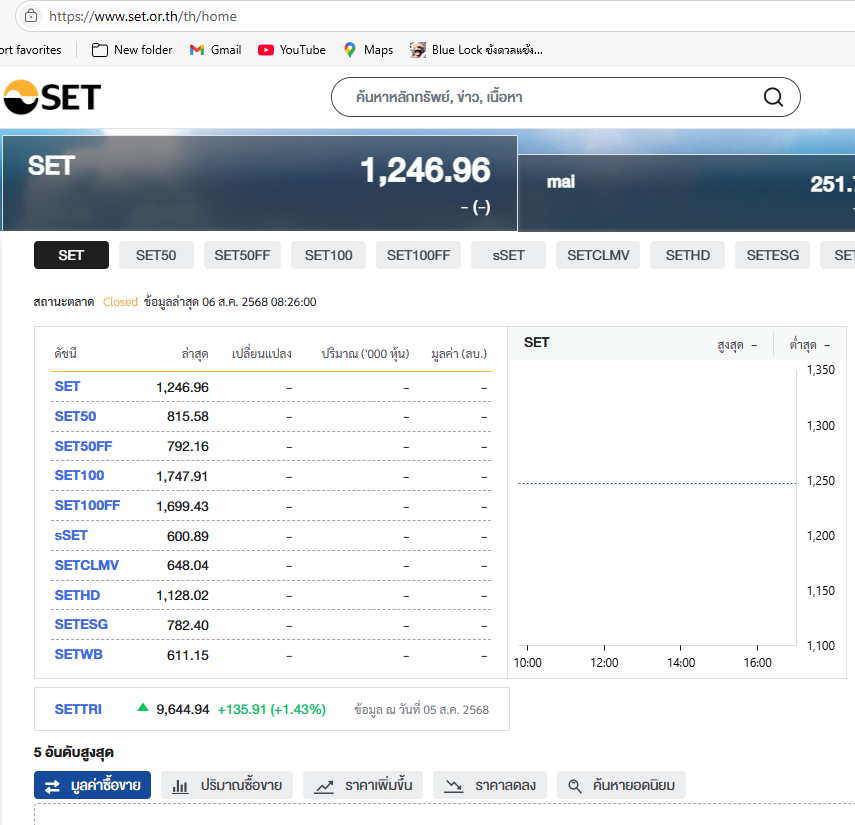This screenshot has height=825, width=855.
Task: Click the SET100 value 1,747.91
Action: (182, 477)
